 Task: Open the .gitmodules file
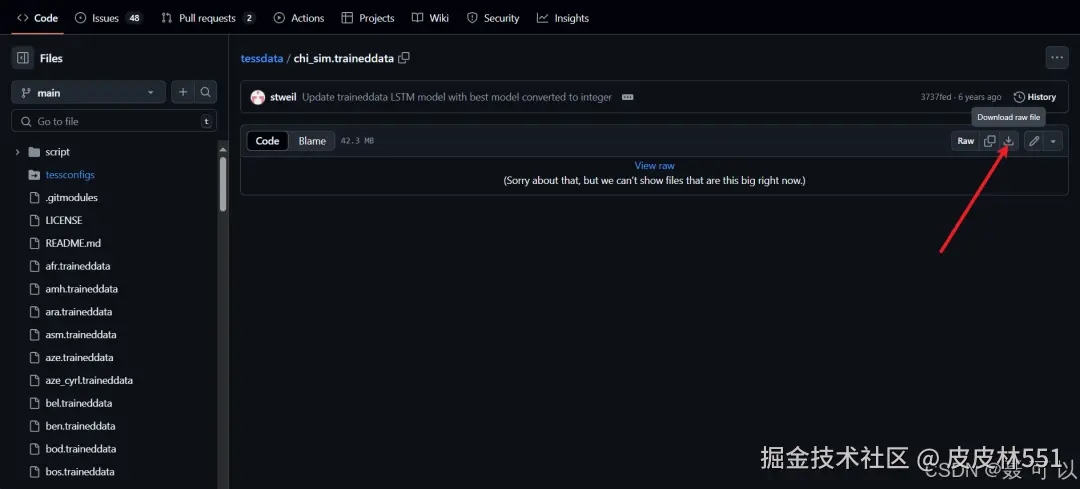71,197
